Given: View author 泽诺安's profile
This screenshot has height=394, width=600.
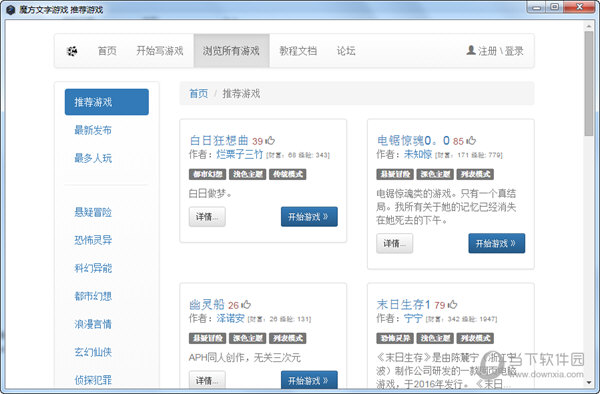Looking at the screenshot, I should point(230,318).
